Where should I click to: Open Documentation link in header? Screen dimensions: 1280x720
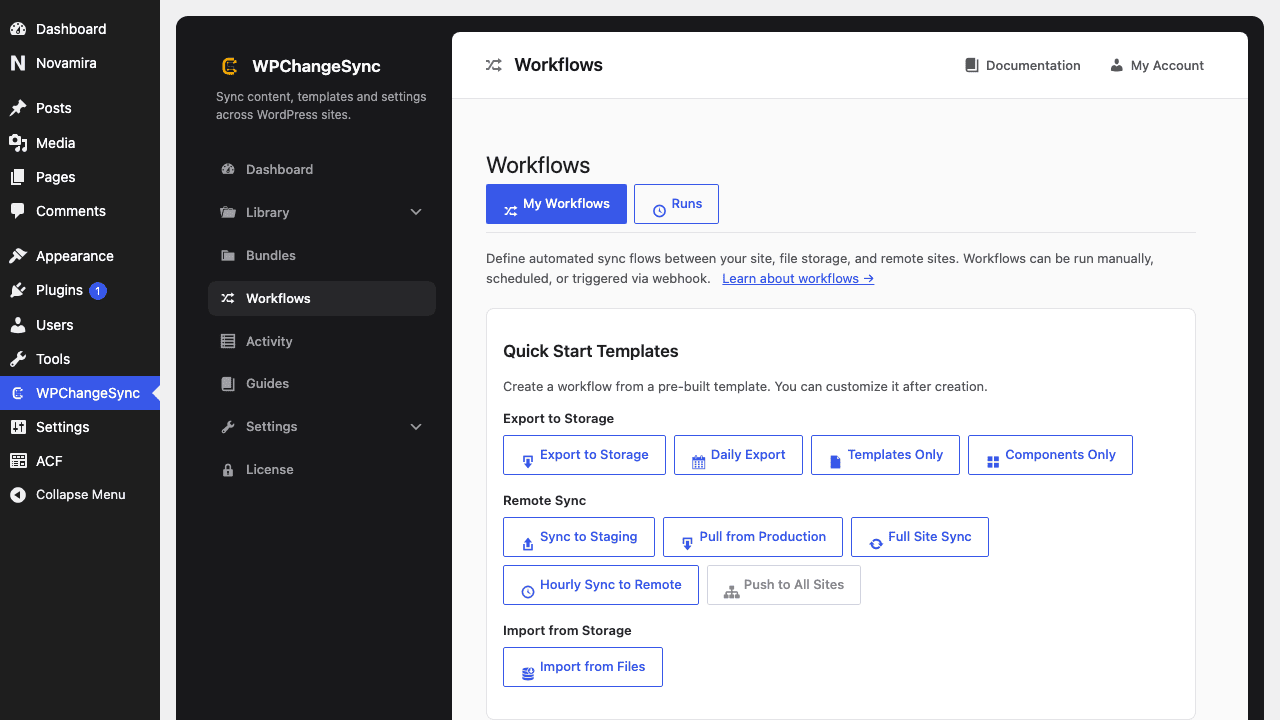pos(1022,65)
